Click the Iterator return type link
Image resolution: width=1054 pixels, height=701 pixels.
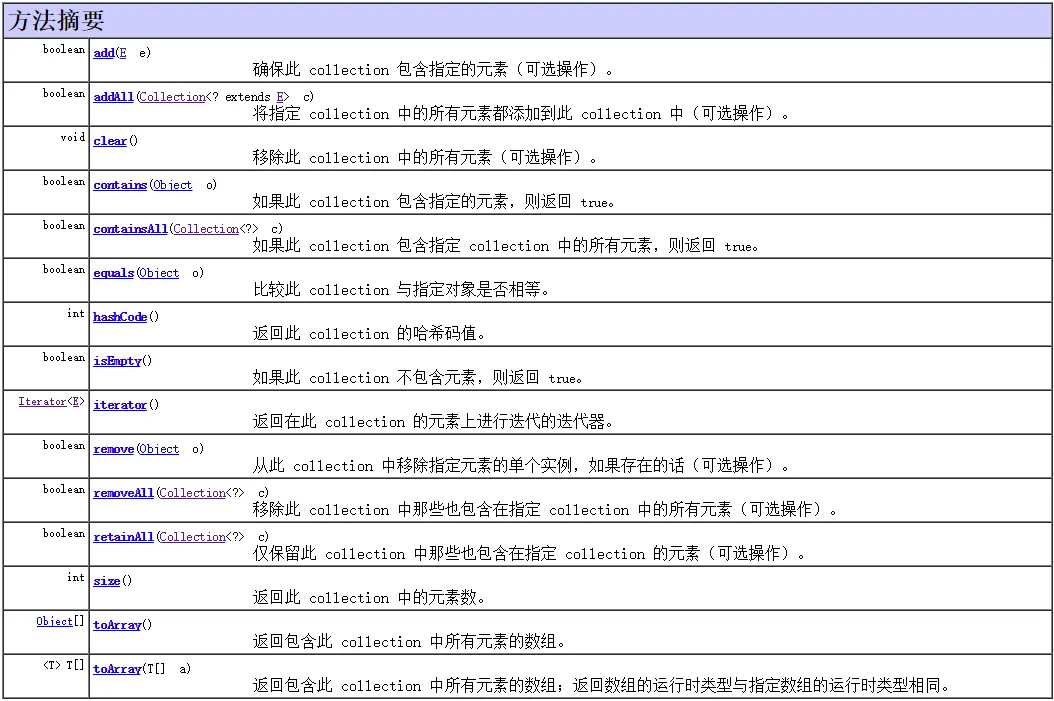42,402
